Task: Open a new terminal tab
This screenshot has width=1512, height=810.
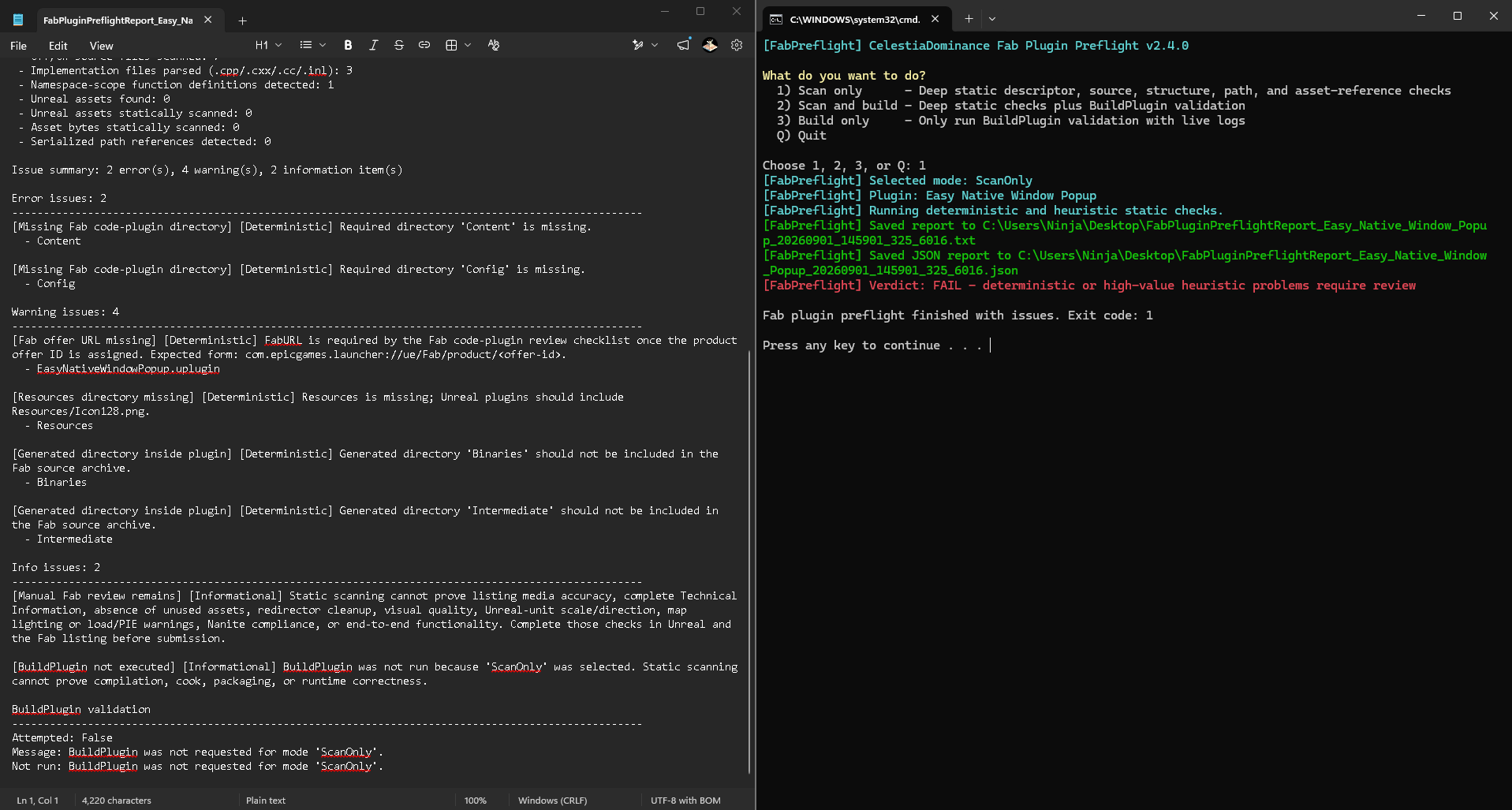Action: [x=969, y=19]
